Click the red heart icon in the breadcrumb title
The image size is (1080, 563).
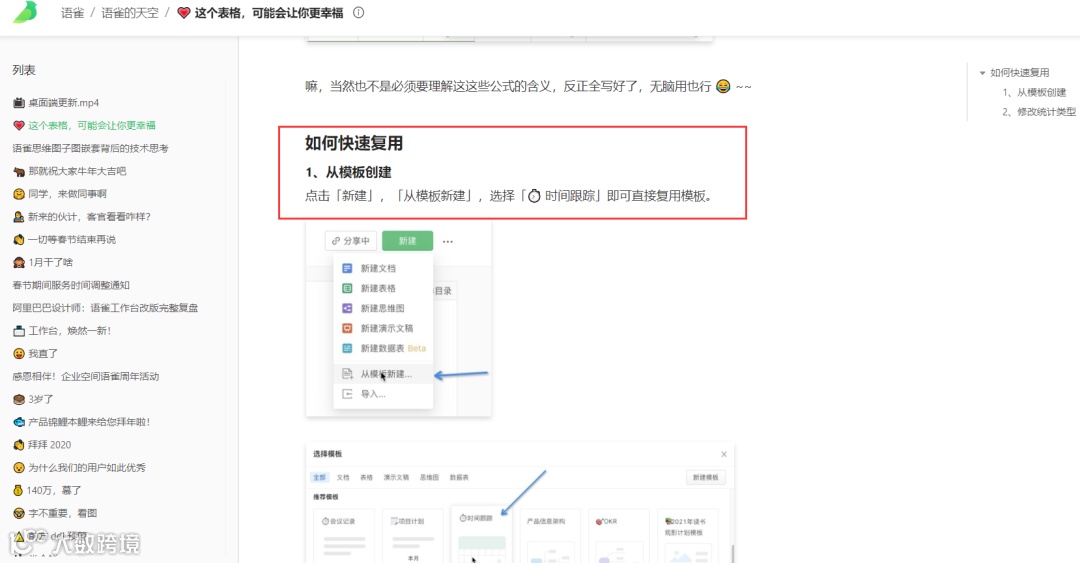[183, 12]
